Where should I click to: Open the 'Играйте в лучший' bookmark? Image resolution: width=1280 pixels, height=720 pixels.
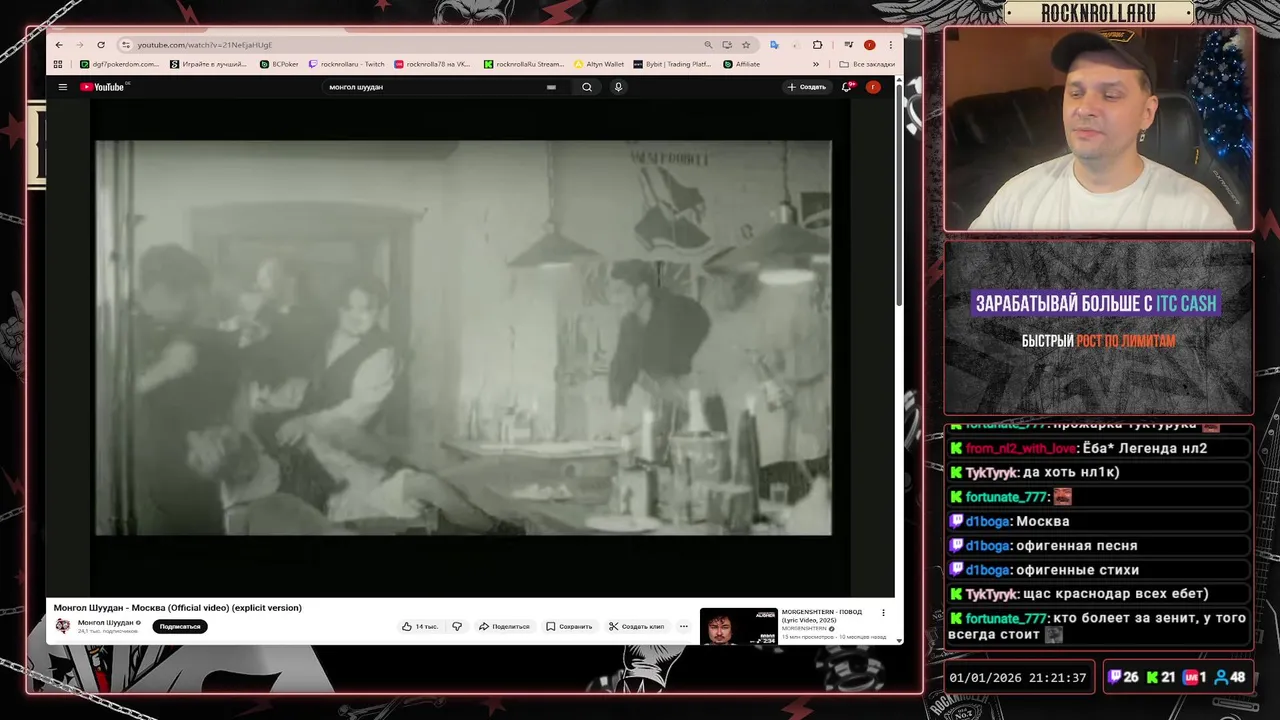coord(208,64)
